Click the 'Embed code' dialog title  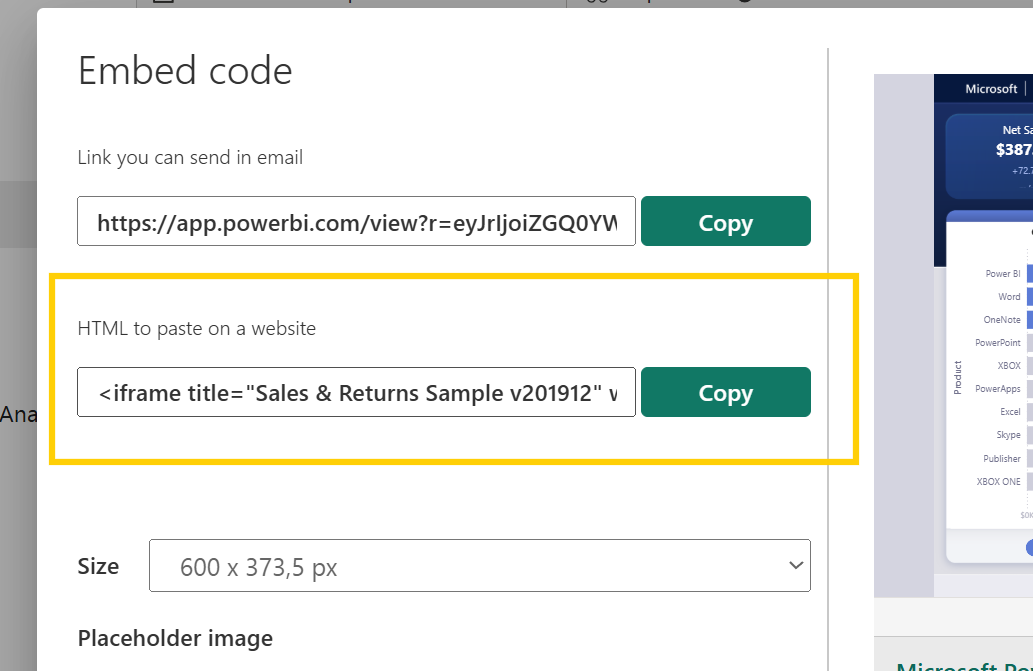point(185,70)
